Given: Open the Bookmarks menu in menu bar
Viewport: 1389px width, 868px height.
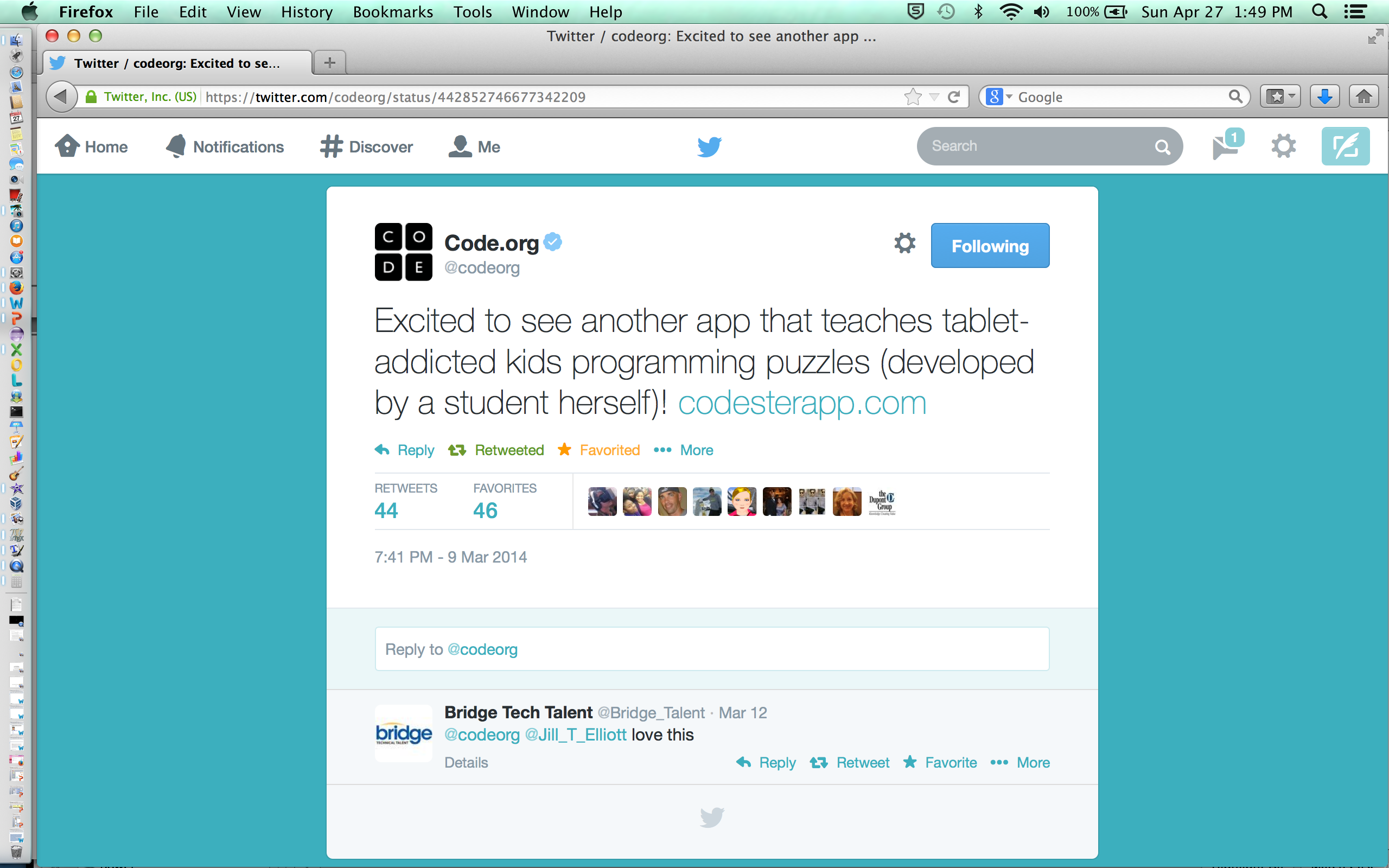Looking at the screenshot, I should pos(393,12).
